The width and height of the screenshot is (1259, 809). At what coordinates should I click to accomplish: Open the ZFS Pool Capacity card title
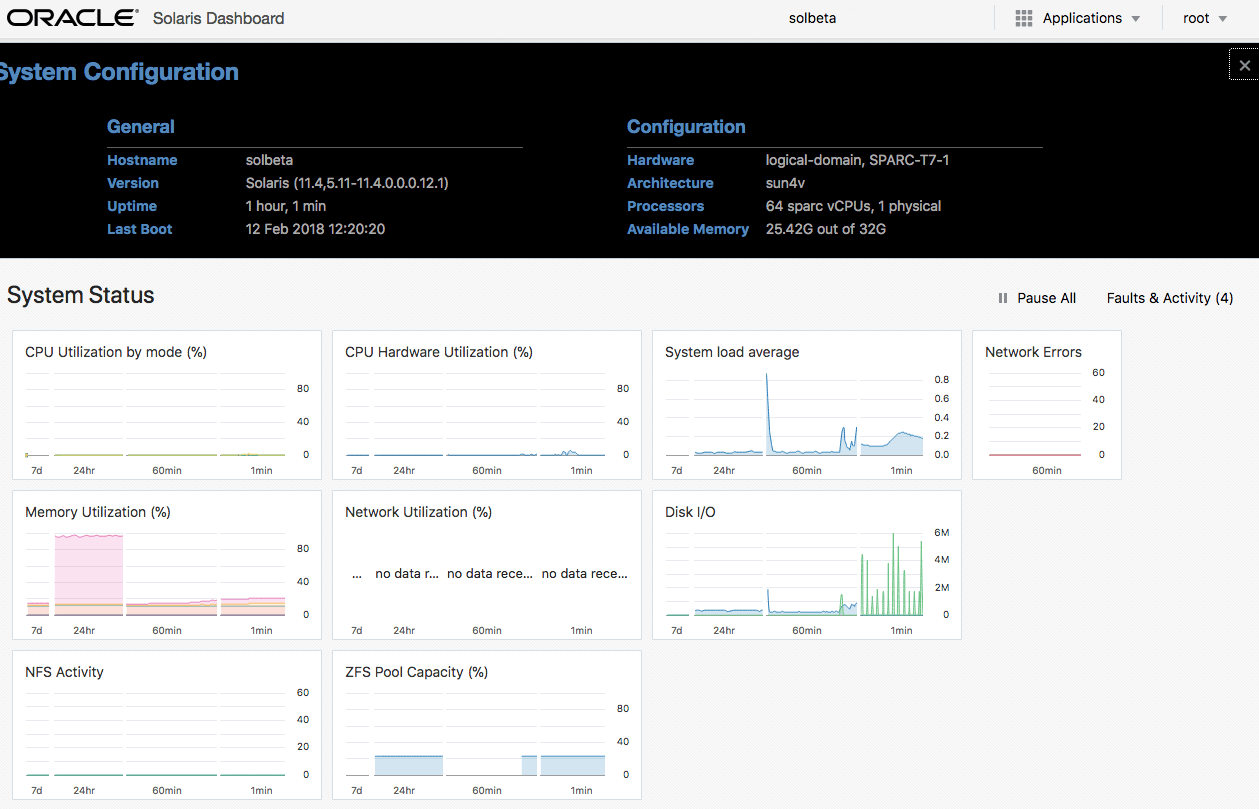416,672
